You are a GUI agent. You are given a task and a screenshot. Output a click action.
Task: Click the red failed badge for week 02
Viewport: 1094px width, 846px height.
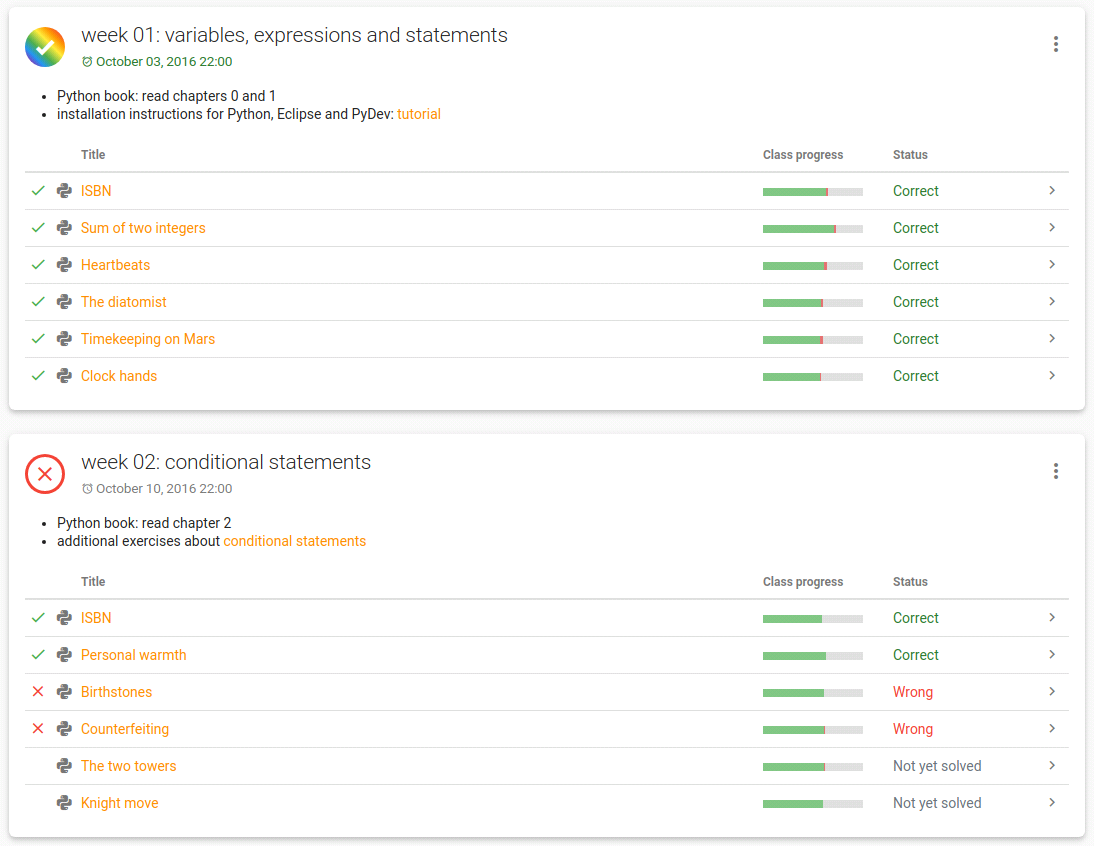coord(45,474)
